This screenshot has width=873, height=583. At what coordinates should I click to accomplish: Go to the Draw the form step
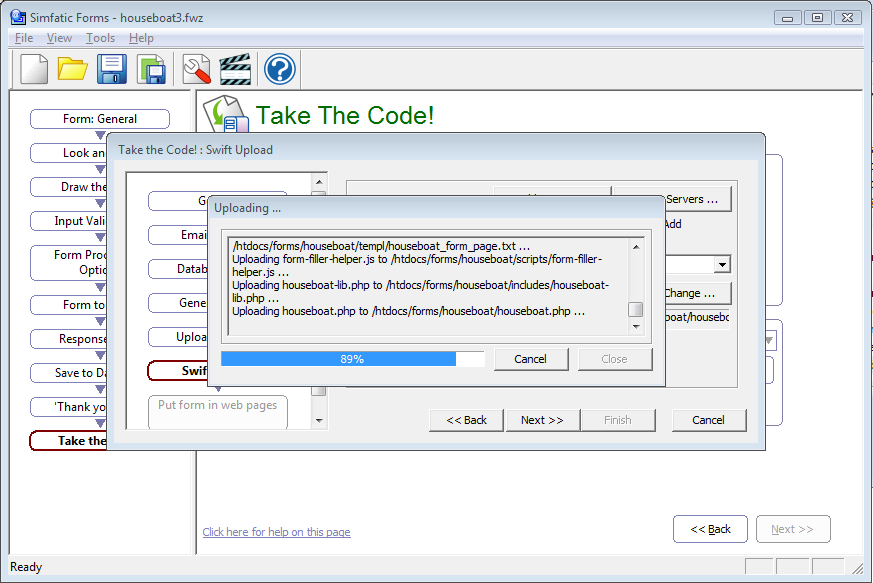pos(68,187)
